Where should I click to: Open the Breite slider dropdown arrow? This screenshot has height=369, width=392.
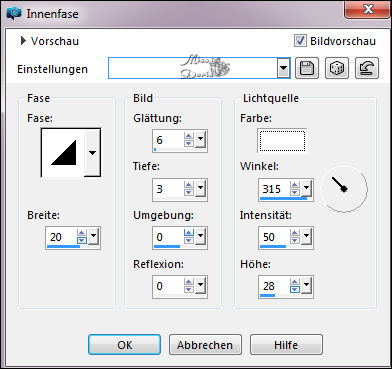point(93,237)
